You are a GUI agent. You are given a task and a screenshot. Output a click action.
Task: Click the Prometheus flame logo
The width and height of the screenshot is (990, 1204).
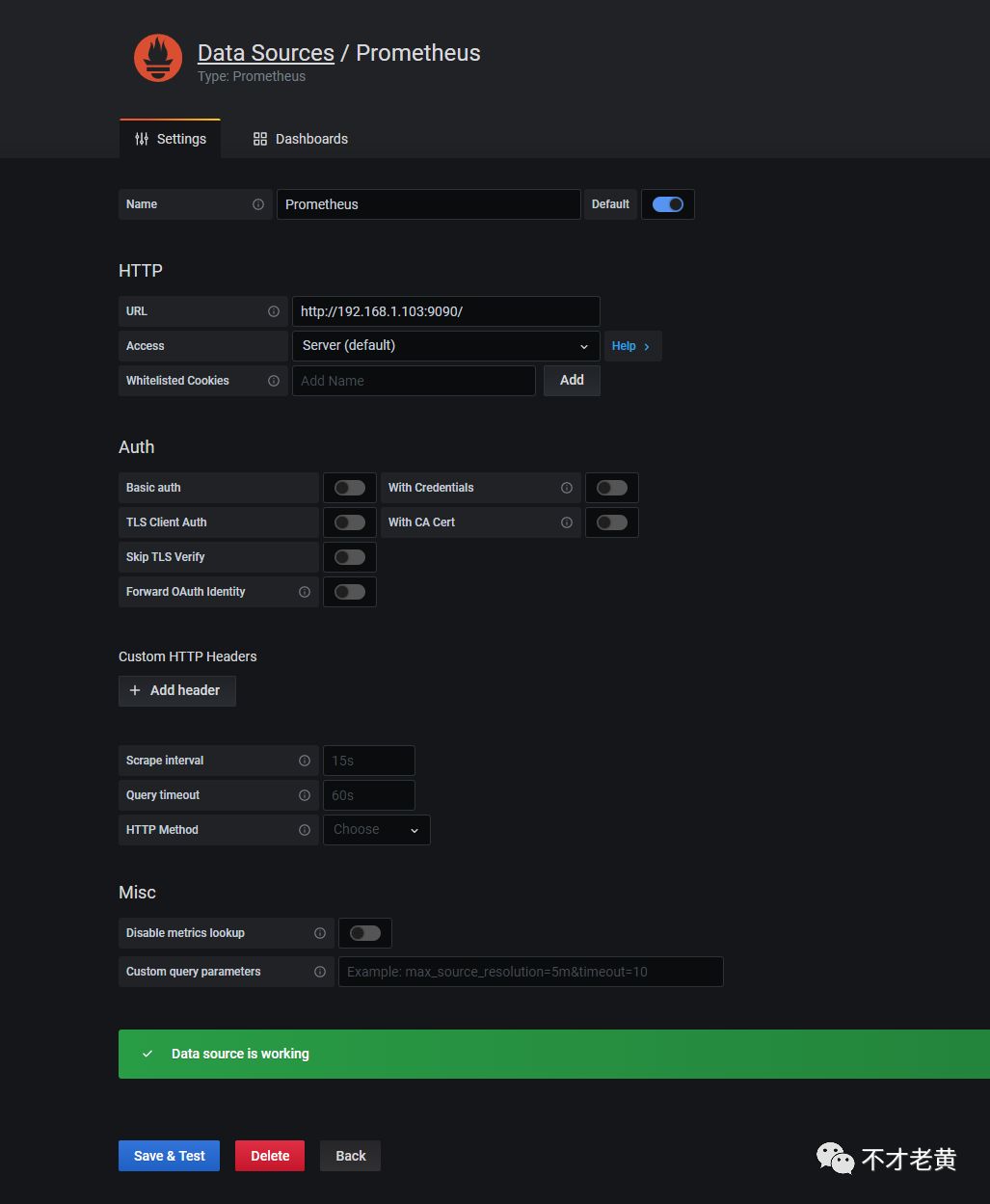tap(158, 58)
